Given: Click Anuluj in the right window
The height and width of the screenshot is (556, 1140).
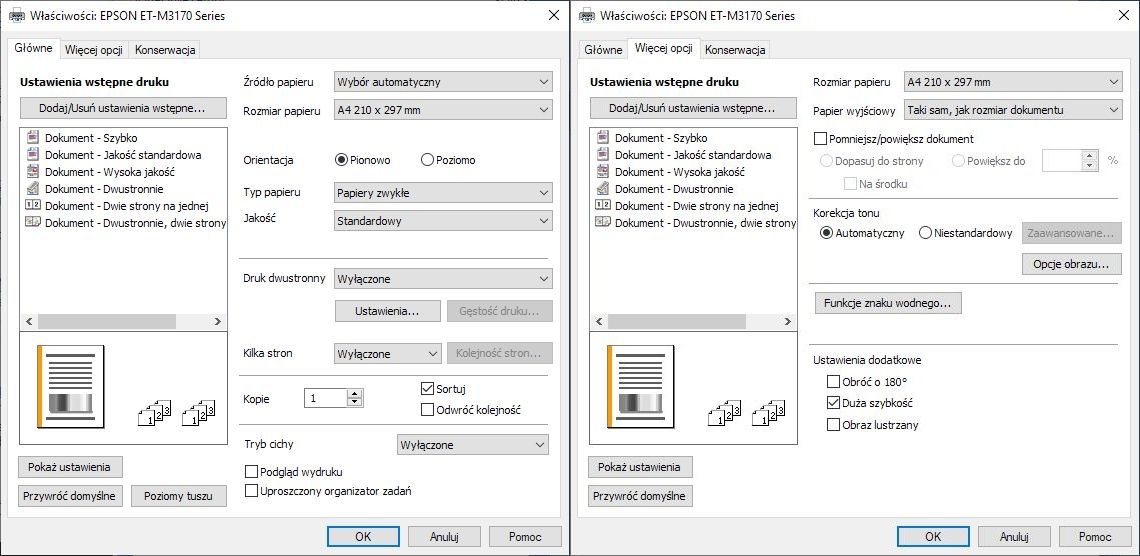Looking at the screenshot, I should [x=1014, y=536].
